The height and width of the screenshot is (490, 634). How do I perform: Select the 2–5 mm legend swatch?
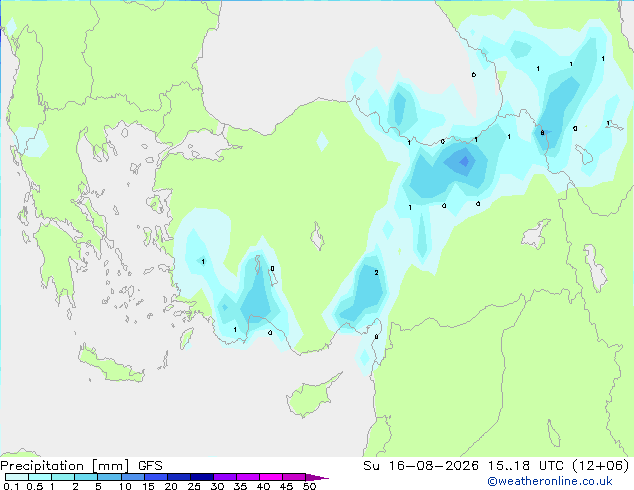point(86,477)
